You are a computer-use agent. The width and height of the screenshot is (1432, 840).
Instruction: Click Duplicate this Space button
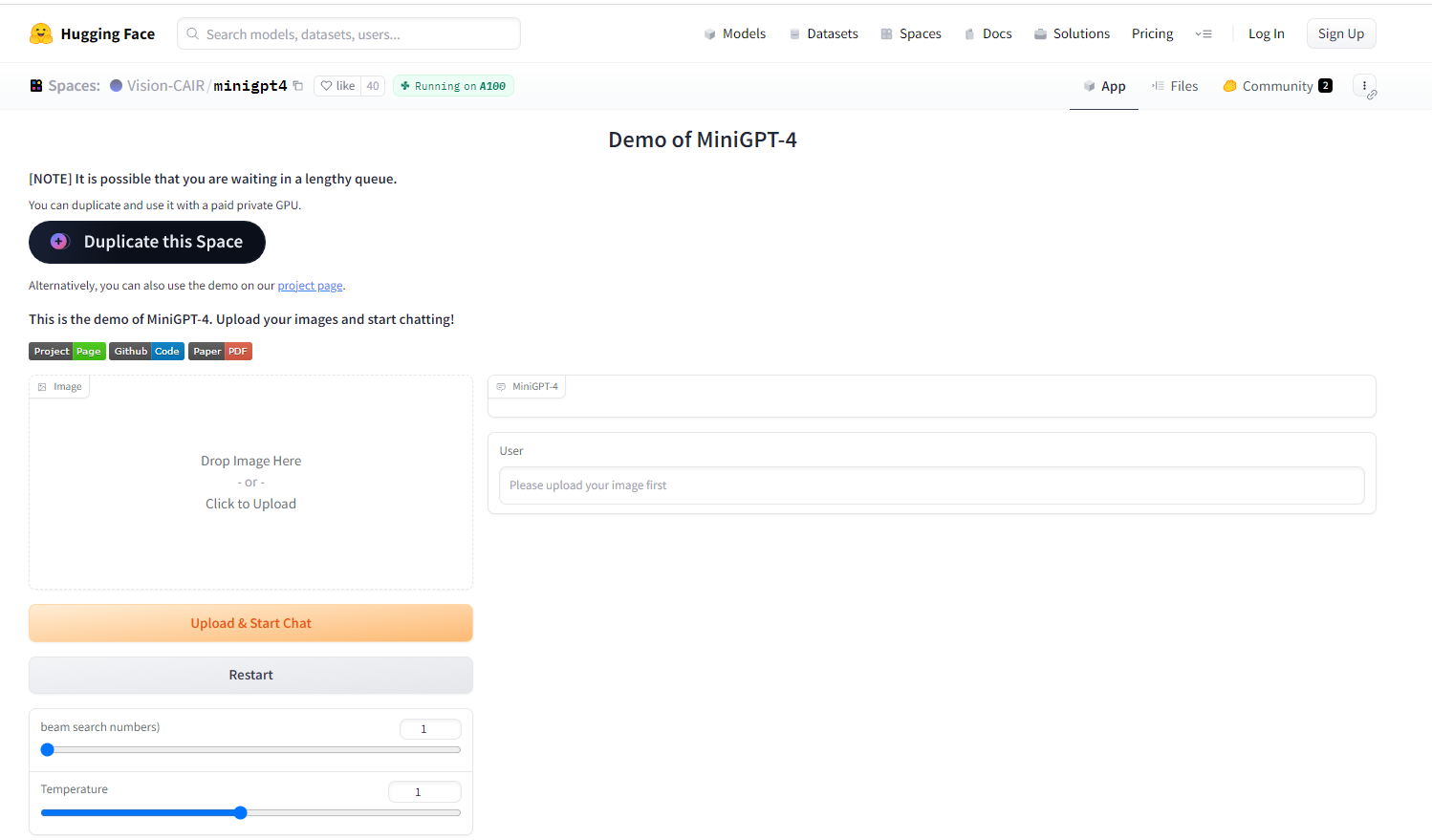pos(147,242)
